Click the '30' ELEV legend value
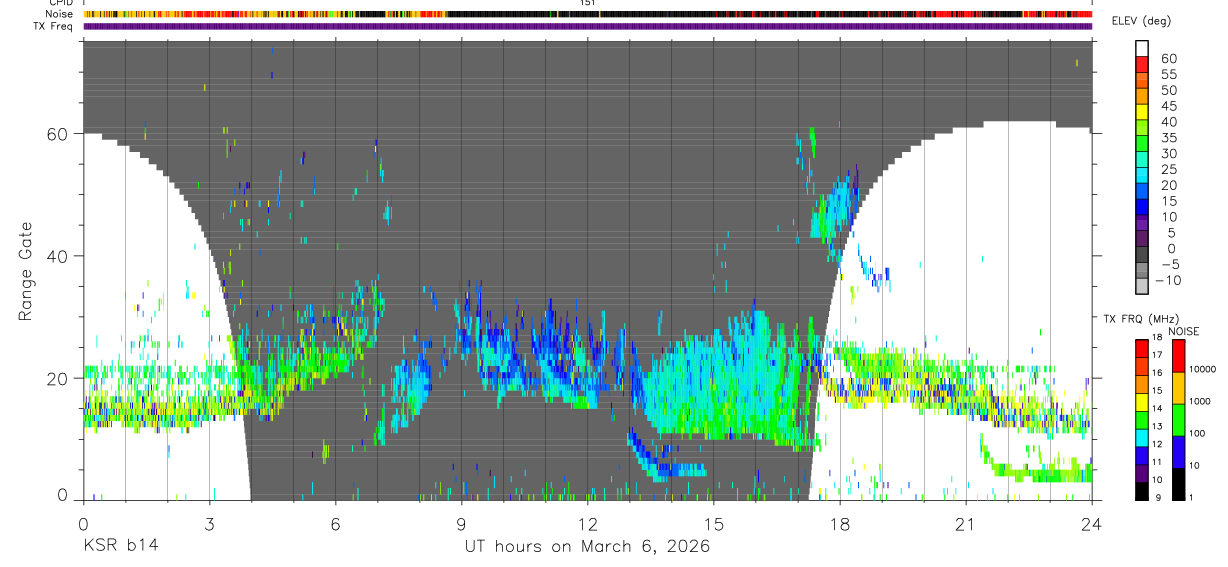This screenshot has width=1228, height=567. tap(1168, 154)
